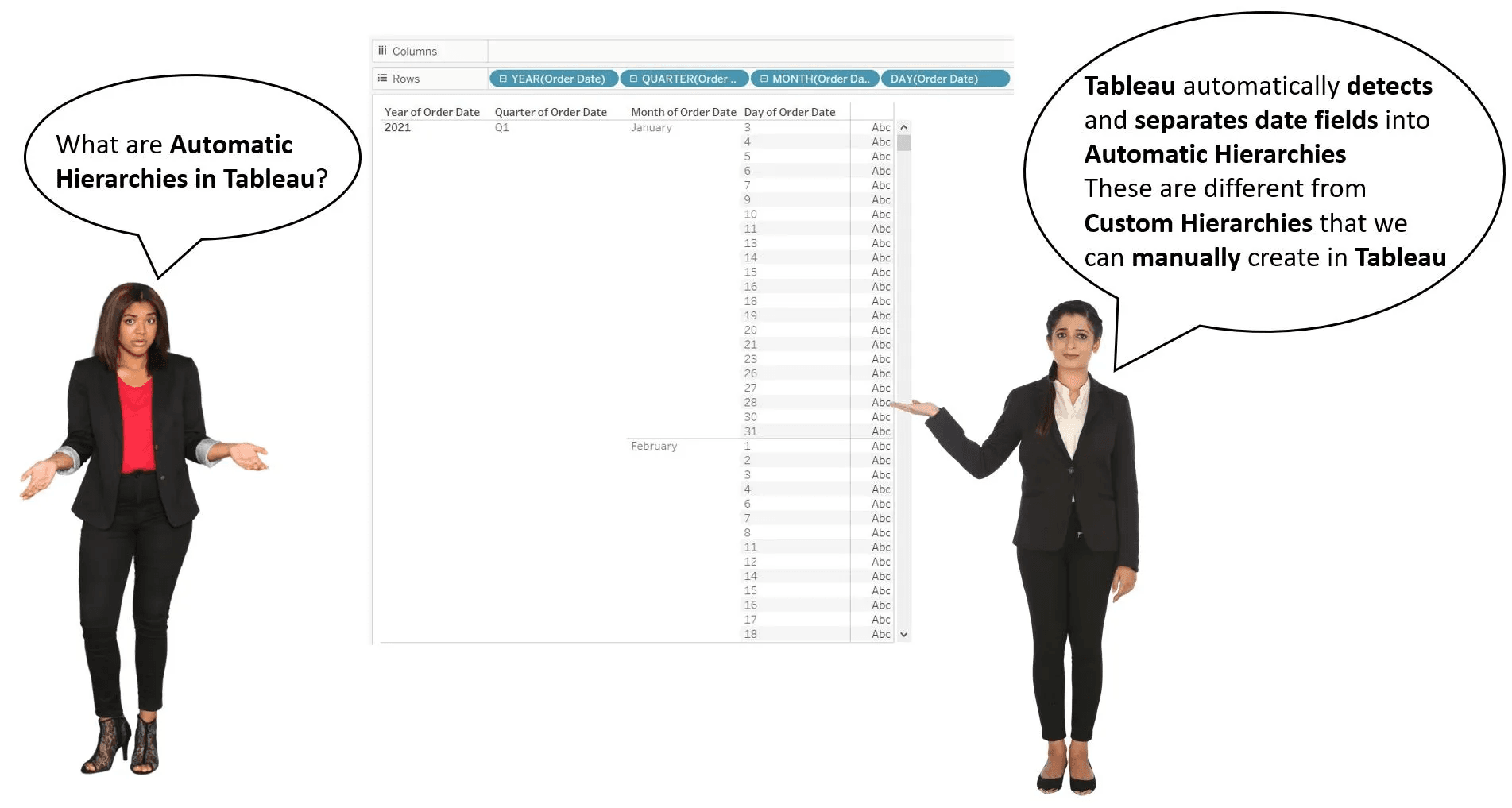This screenshot has width=1512, height=808.
Task: Click the Rows shelf label
Action: click(405, 79)
